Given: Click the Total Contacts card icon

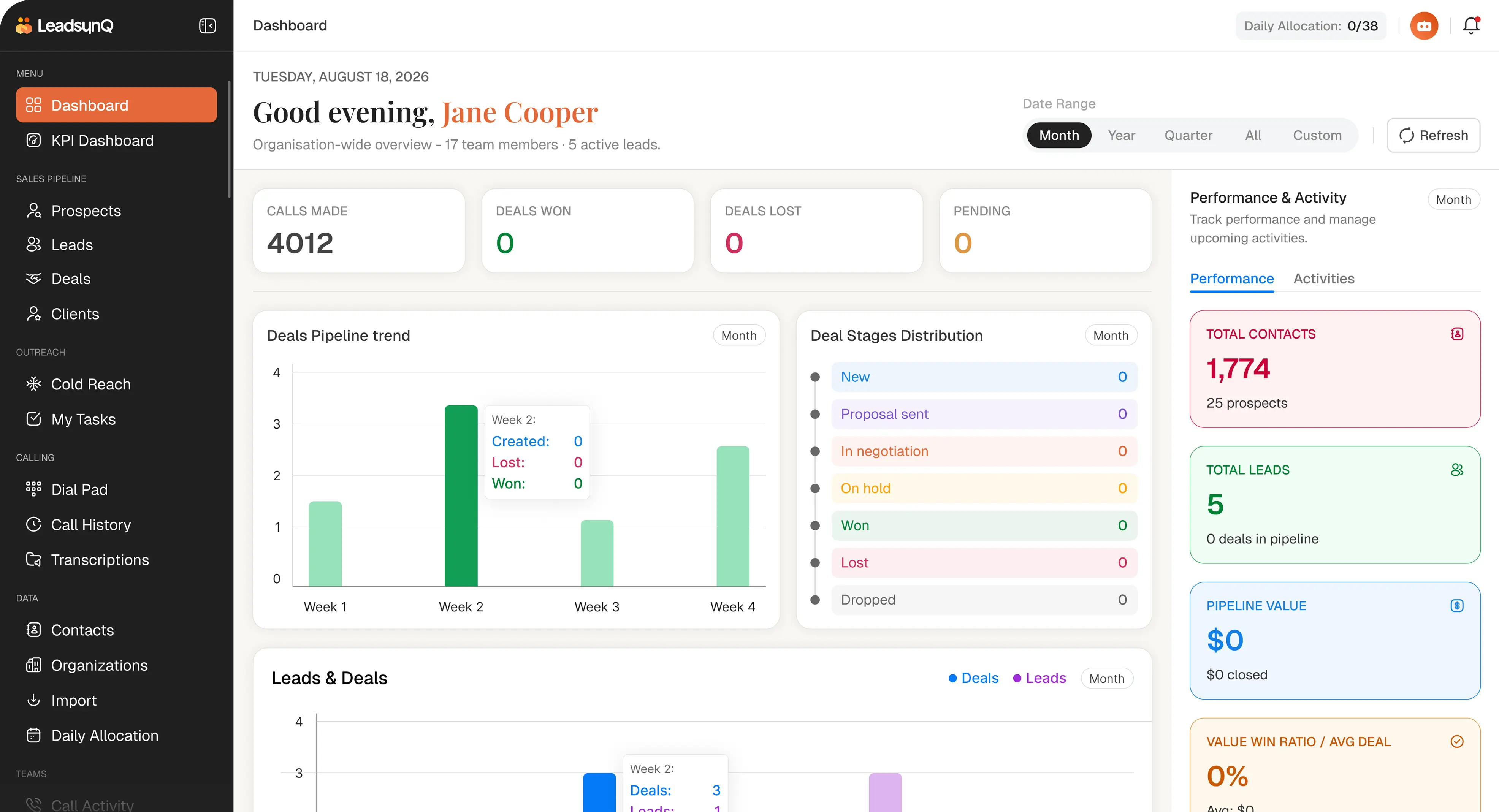Looking at the screenshot, I should [1457, 334].
